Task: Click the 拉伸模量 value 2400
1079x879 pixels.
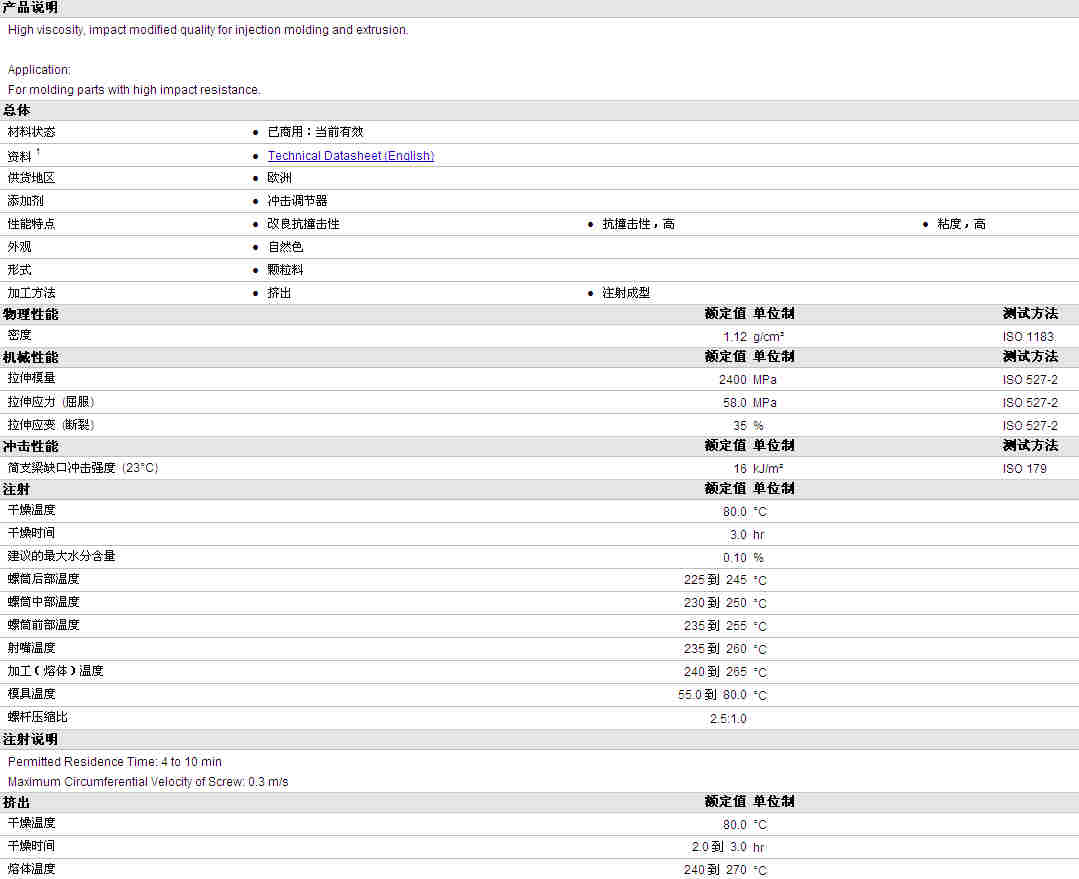Action: 732,380
